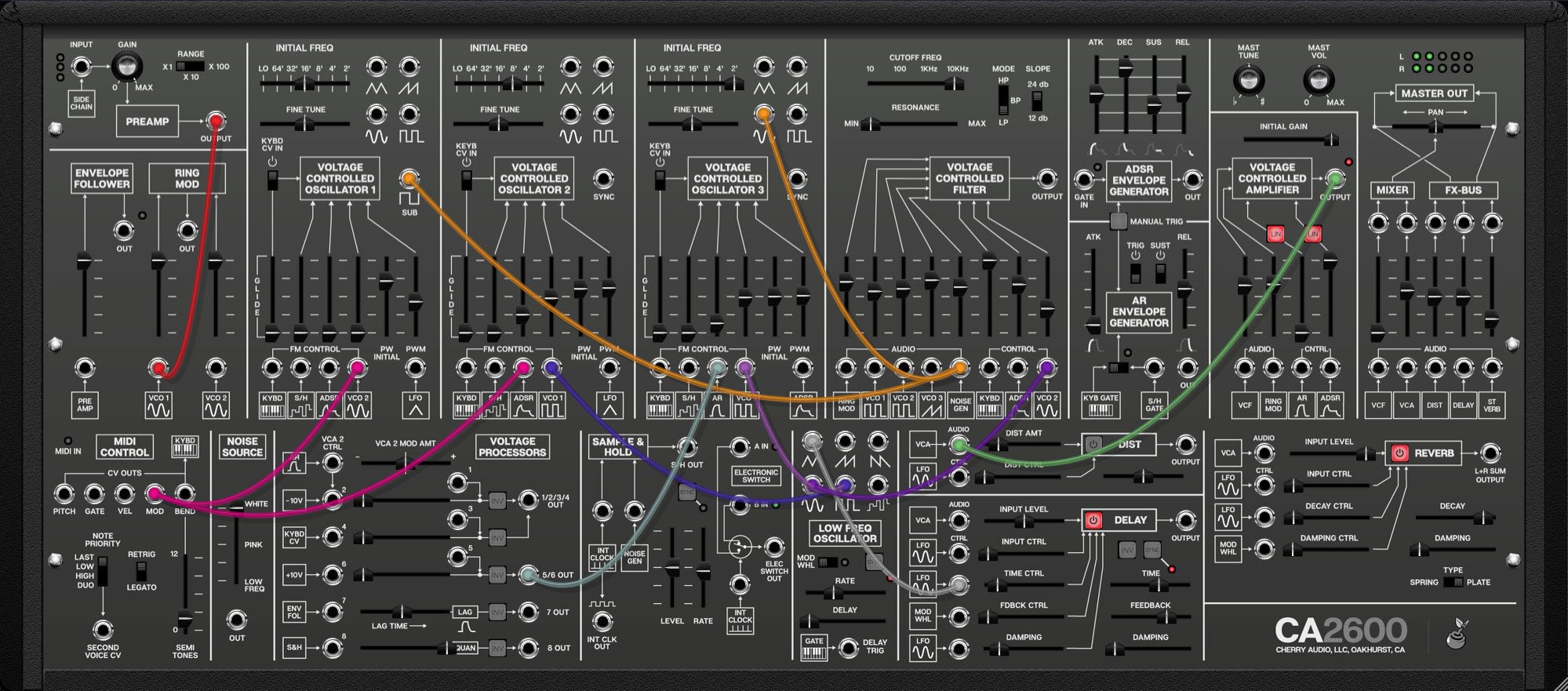Toggle the Reverb power button
The width and height of the screenshot is (1568, 691).
pyautogui.click(x=1399, y=453)
